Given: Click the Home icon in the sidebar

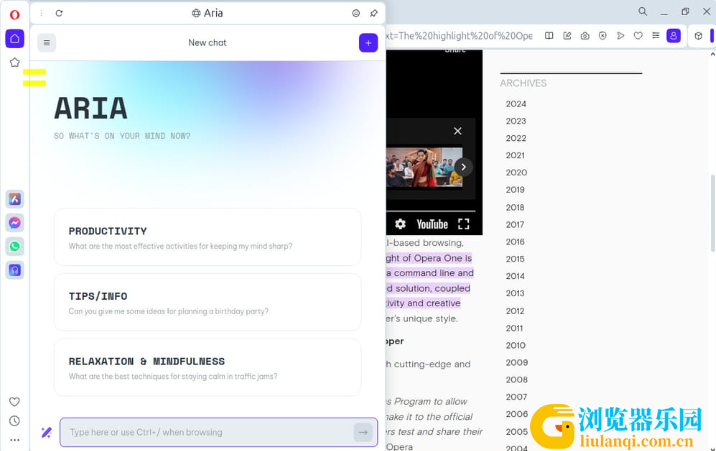Looking at the screenshot, I should 15,39.
